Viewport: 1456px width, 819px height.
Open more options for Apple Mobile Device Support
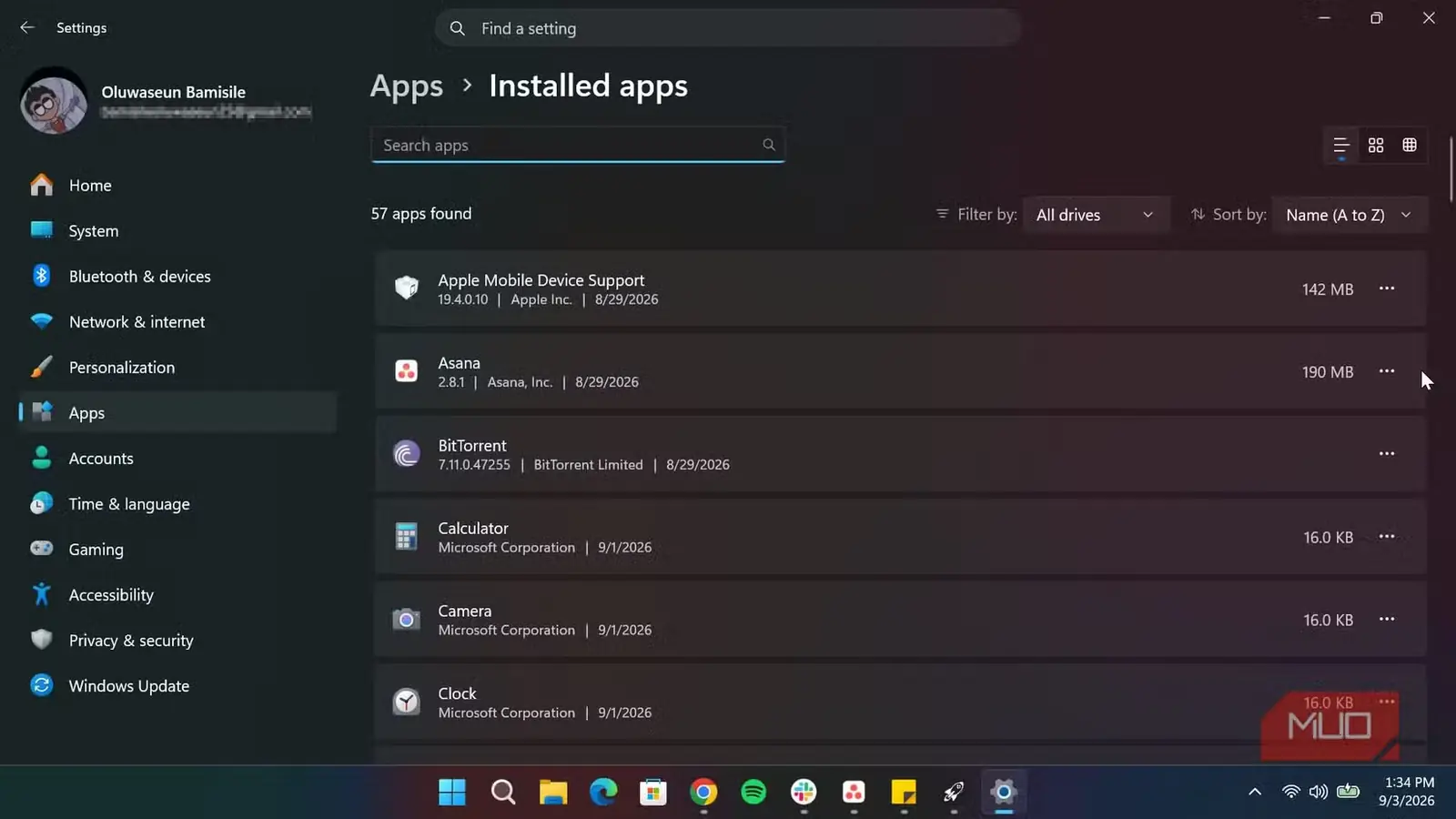click(x=1387, y=288)
